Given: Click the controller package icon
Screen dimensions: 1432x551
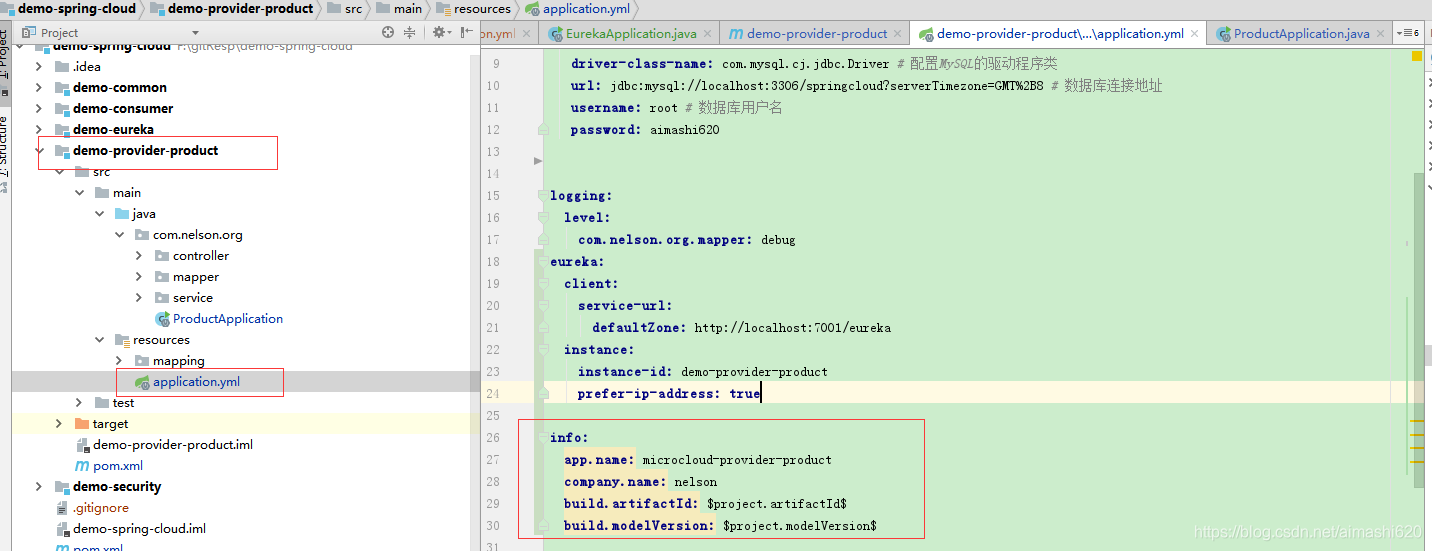Looking at the screenshot, I should 162,256.
